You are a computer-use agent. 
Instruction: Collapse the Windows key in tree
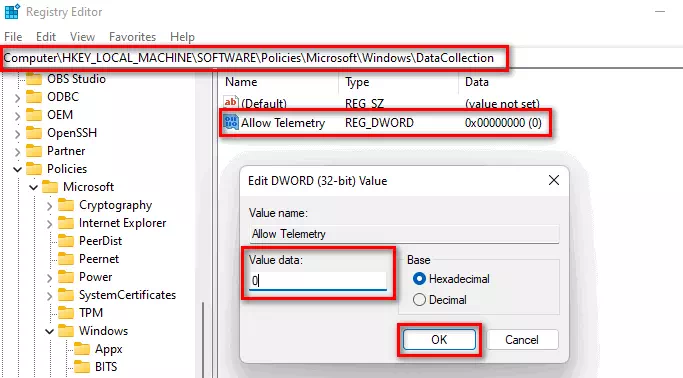49,331
